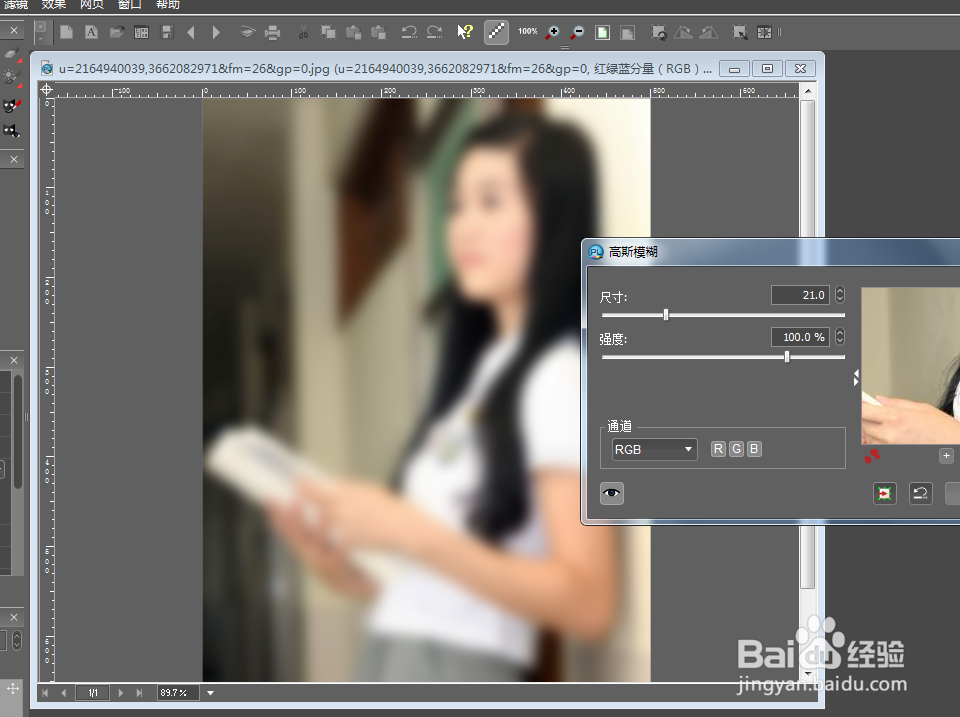
Task: Open the 窗口 menu
Action: pos(130,4)
